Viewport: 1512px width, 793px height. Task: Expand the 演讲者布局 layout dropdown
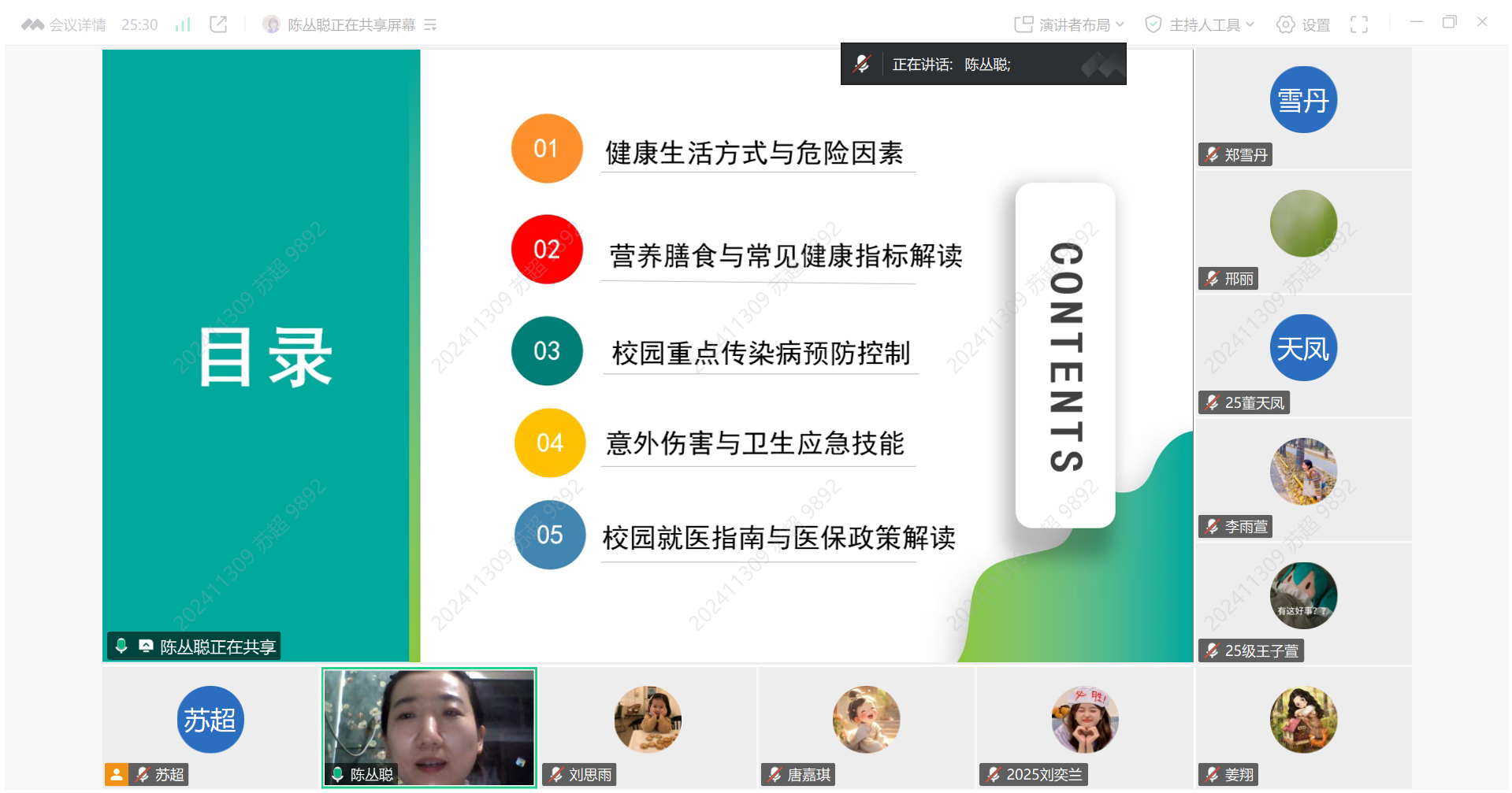click(1120, 25)
